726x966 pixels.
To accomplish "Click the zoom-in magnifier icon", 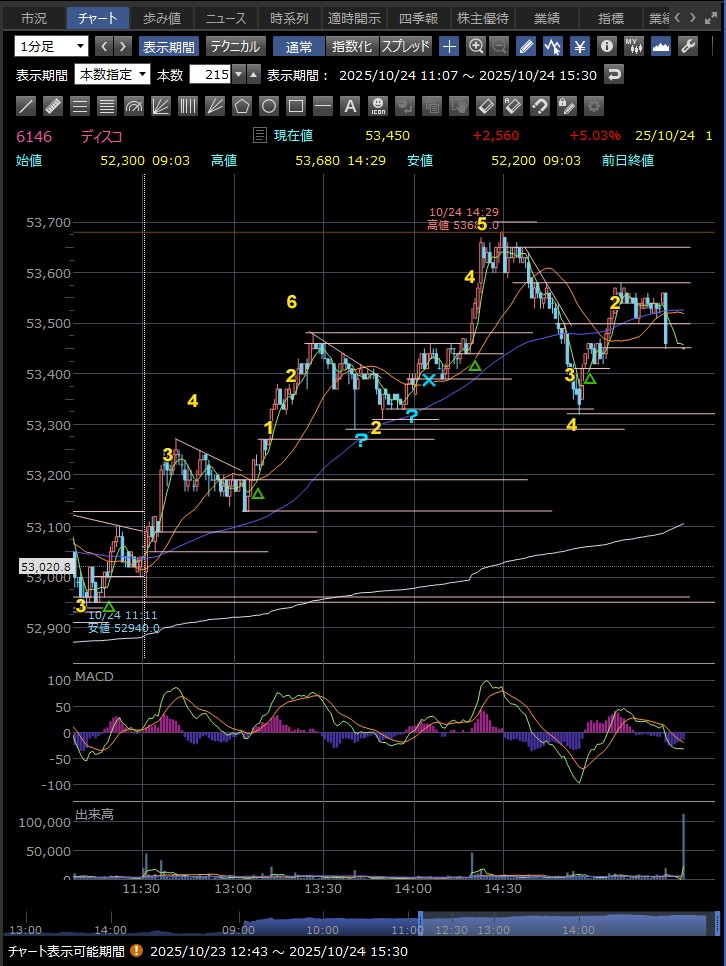I will (476, 46).
